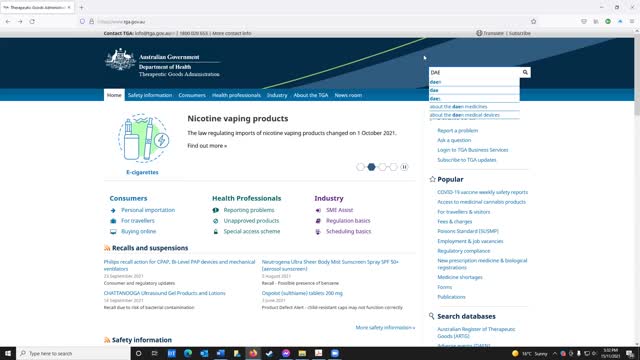
Task: Open the Philips recall action for CPAP link
Action: (x=179, y=265)
